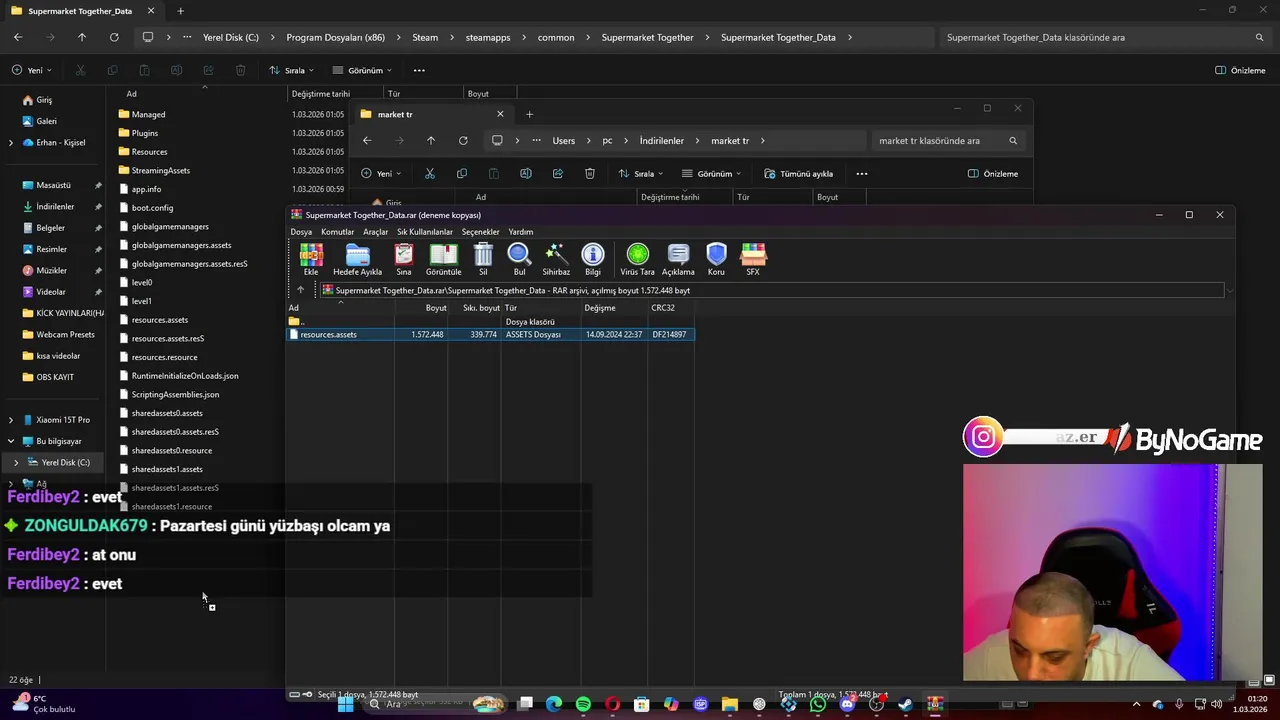Click Tümünü ayıkla in market tr window

tap(798, 174)
